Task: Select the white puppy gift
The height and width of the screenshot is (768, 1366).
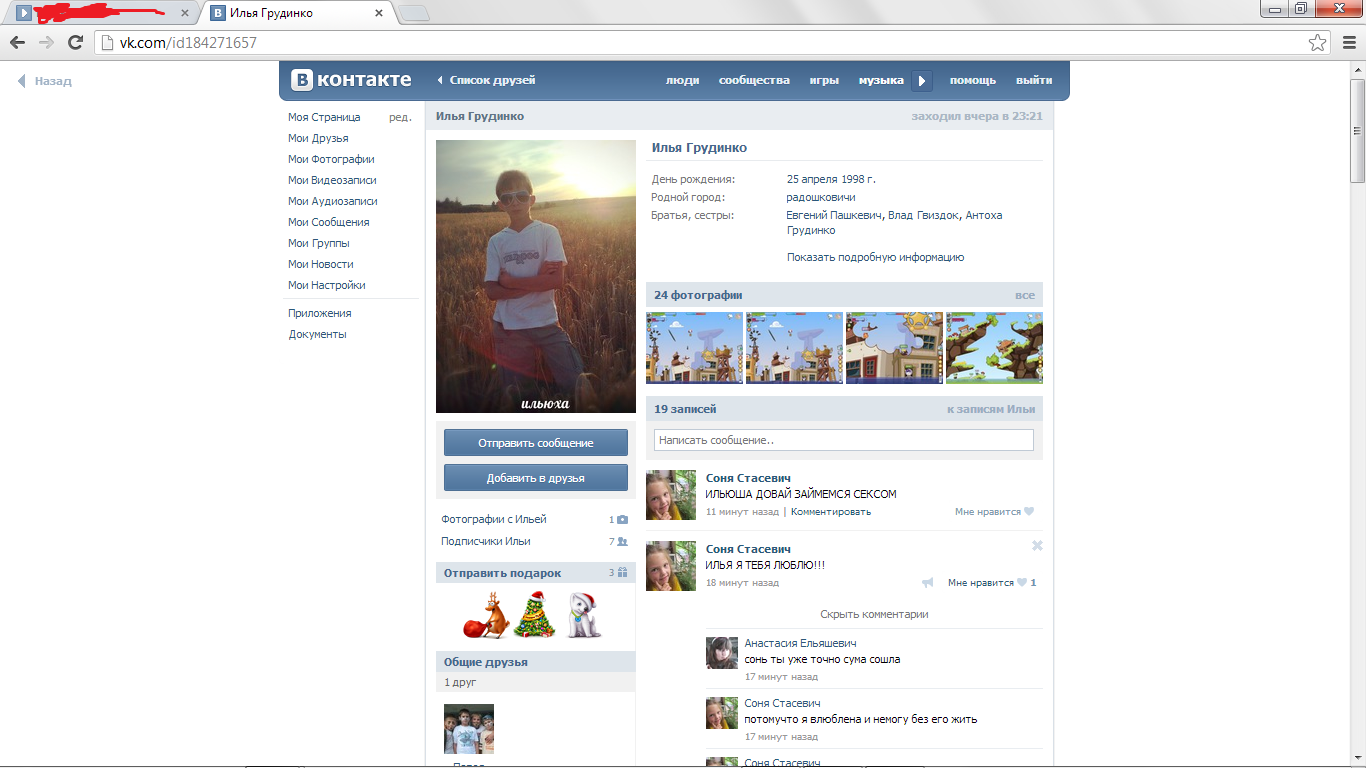Action: tap(584, 615)
